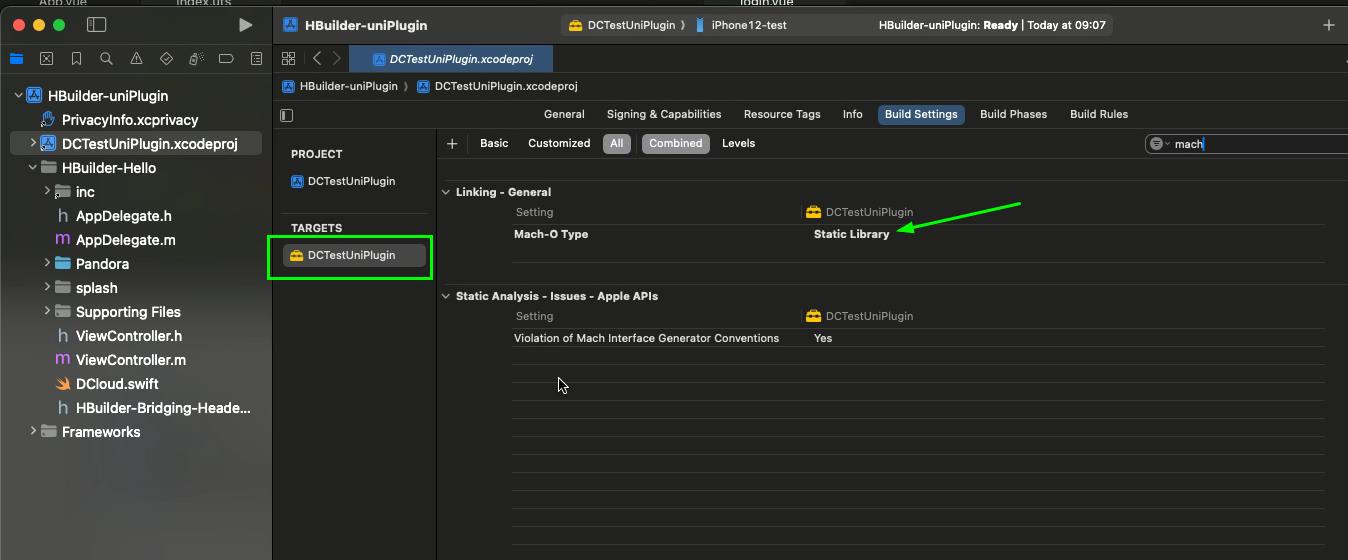The image size is (1348, 560).
Task: Switch to Build Rules tab
Action: [x=1099, y=114]
